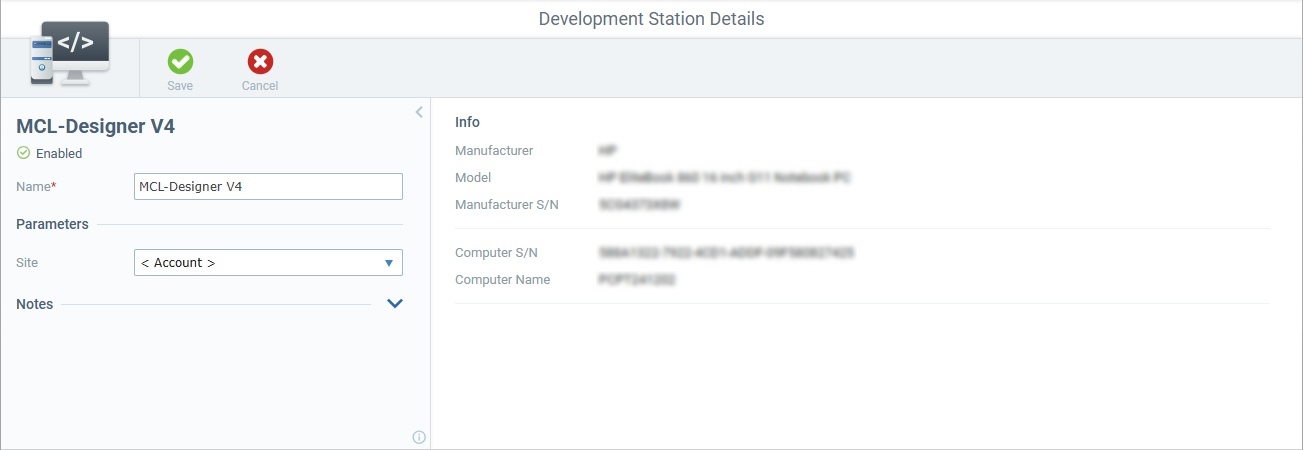Click the info circle icon

point(419,437)
